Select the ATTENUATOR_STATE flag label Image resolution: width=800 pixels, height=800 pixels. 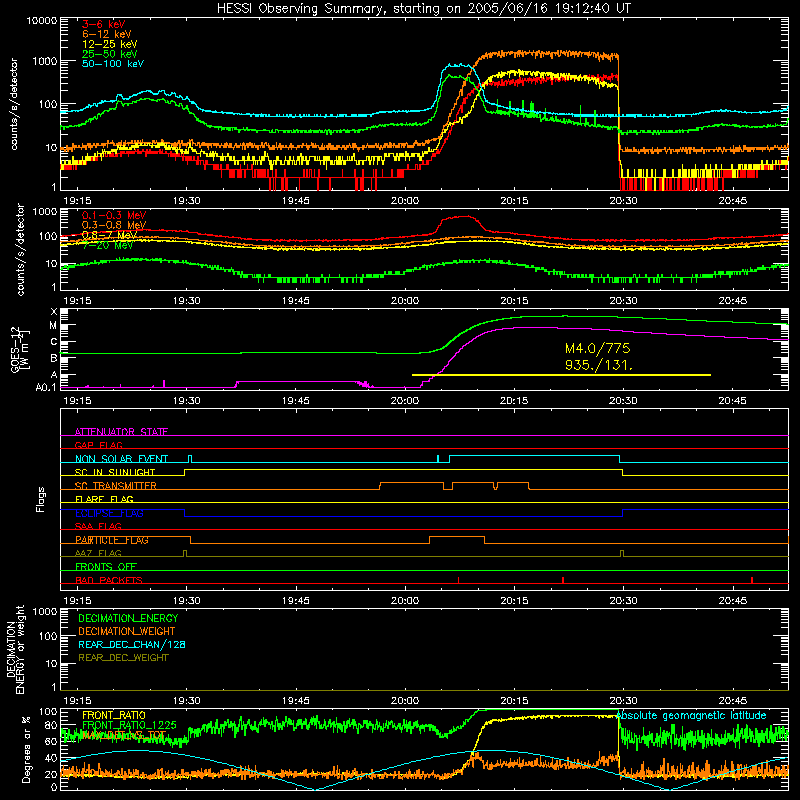click(121, 432)
